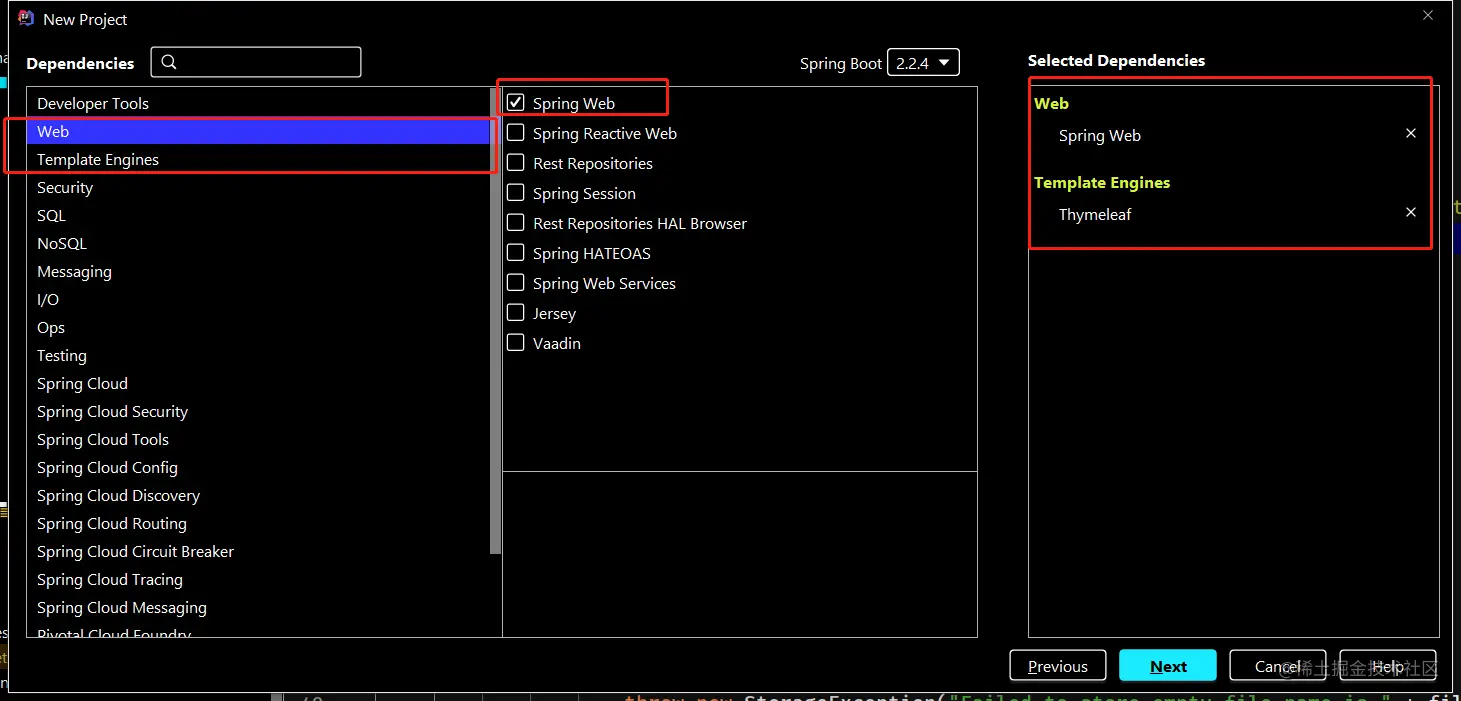Click the Web group header on right

tap(1051, 103)
